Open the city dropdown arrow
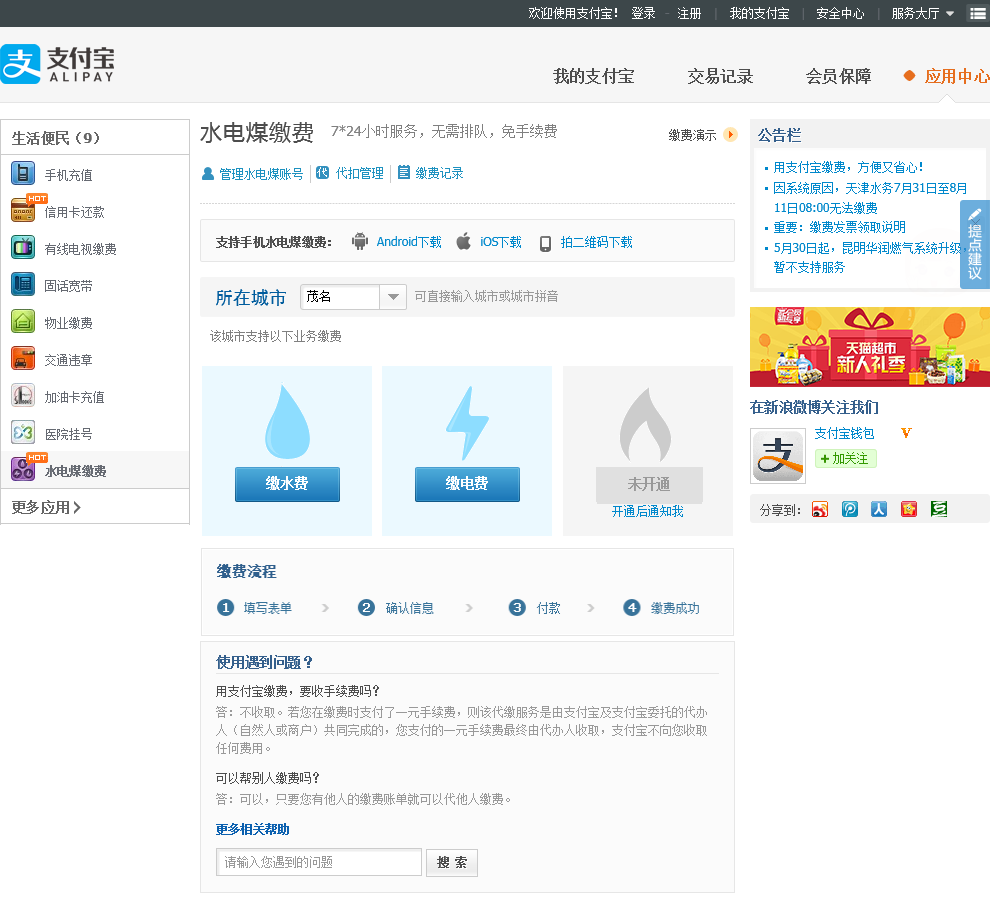The width and height of the screenshot is (990, 900). 393,297
